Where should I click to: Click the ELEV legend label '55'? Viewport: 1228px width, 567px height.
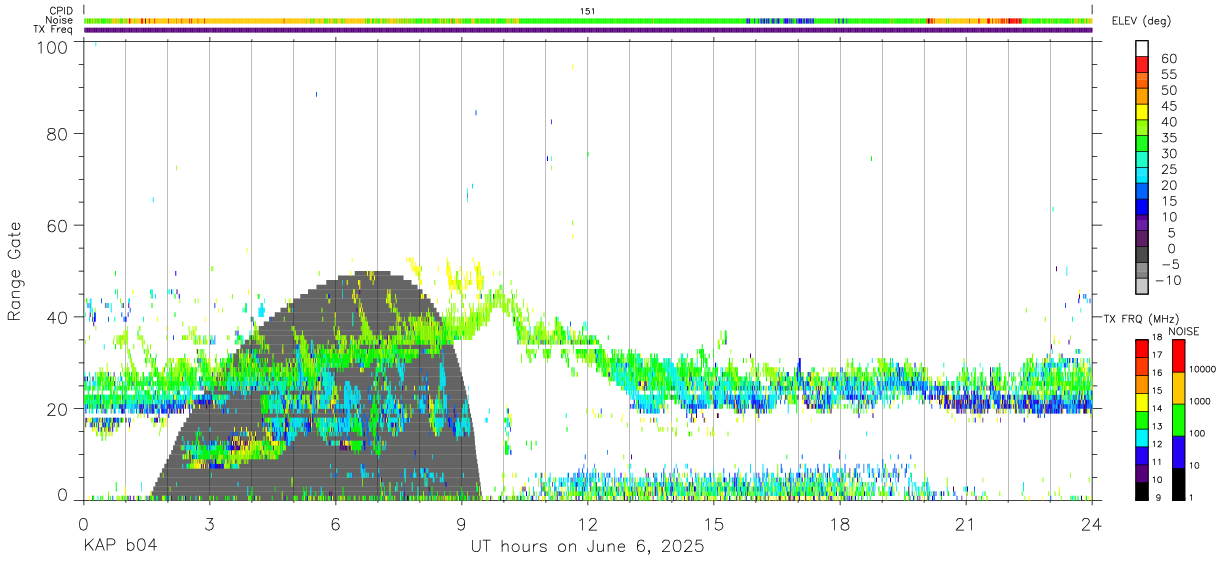[x=1168, y=75]
